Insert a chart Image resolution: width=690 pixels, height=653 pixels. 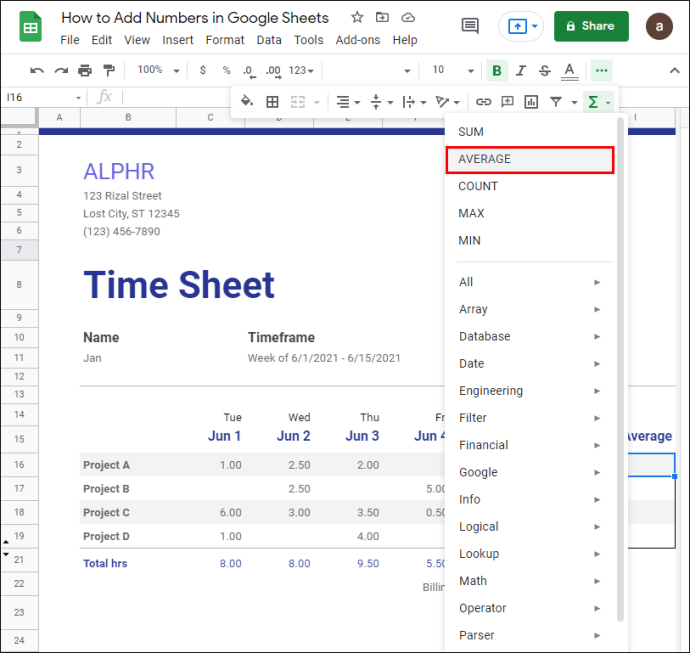[x=531, y=102]
